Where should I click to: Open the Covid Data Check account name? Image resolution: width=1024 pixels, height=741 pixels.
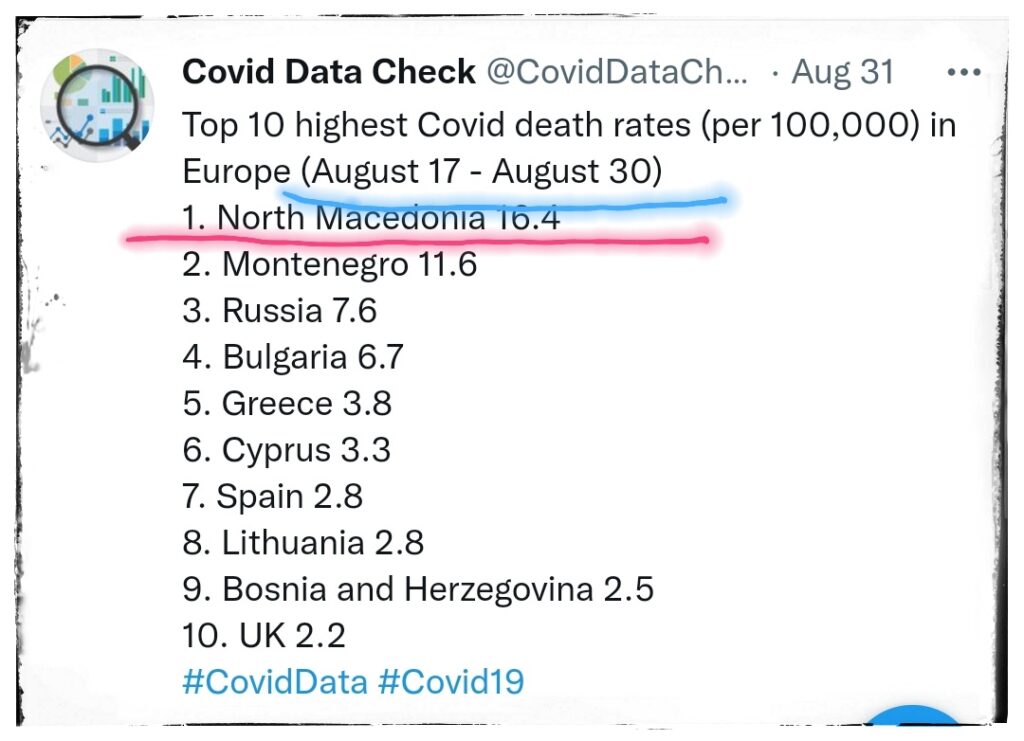[329, 73]
